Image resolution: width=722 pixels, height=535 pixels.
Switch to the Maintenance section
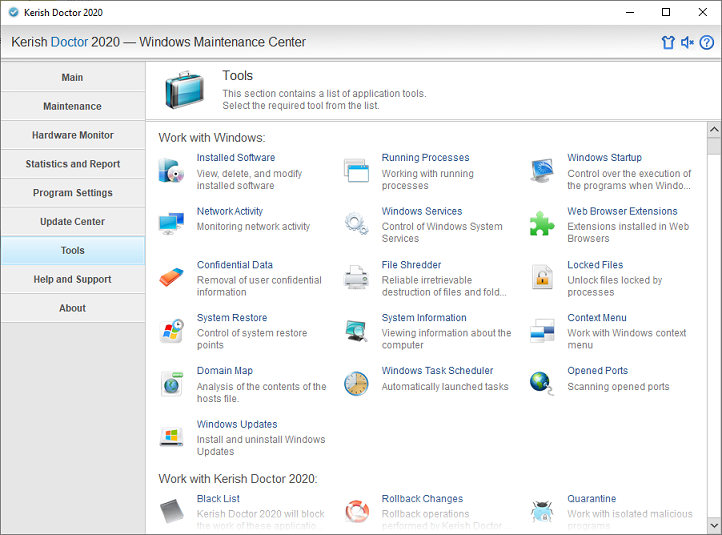73,106
